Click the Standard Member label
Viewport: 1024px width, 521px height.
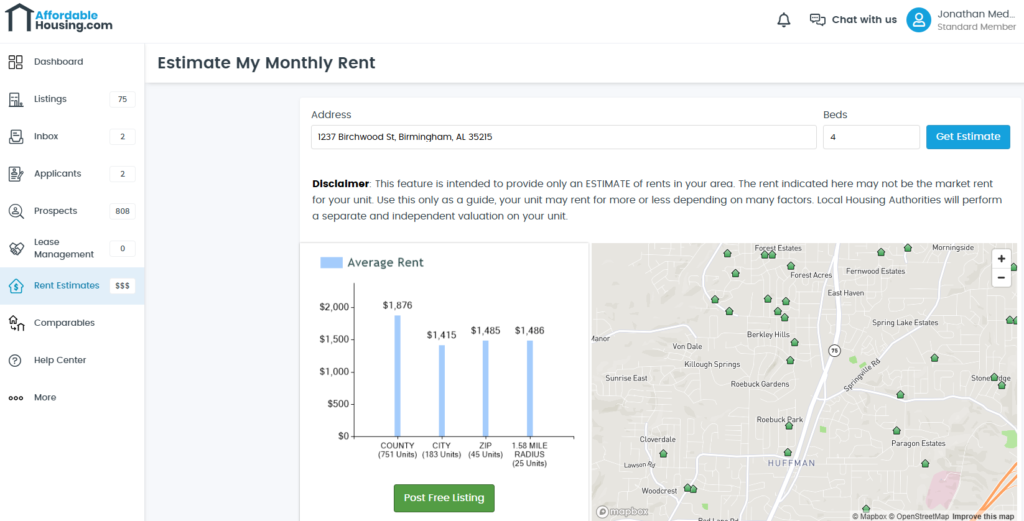(976, 27)
